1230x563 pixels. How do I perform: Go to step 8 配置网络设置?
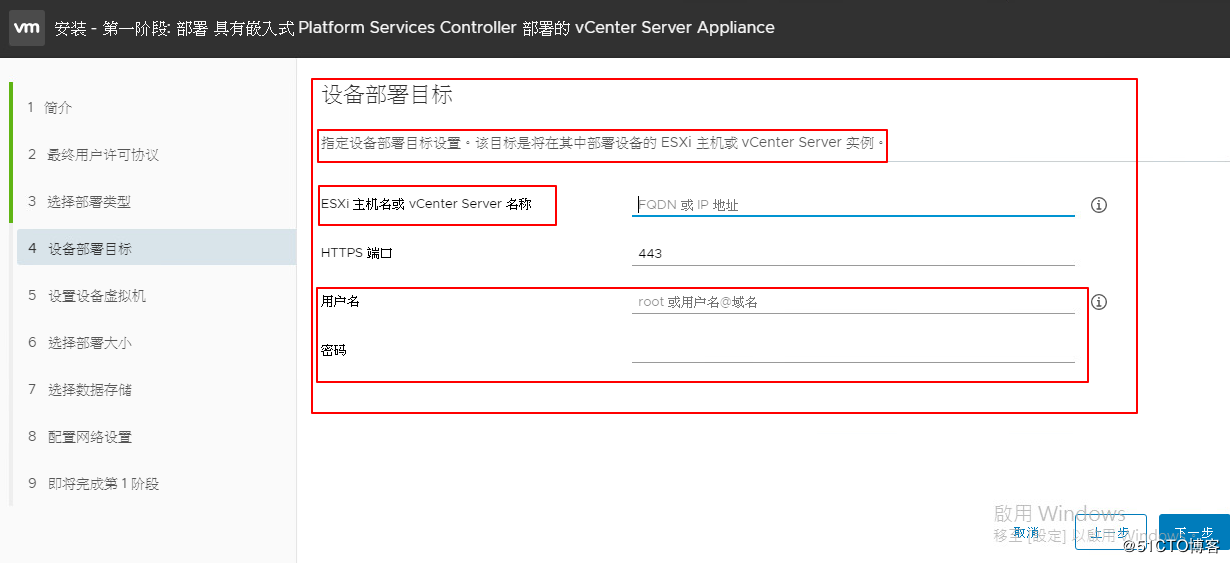88,437
